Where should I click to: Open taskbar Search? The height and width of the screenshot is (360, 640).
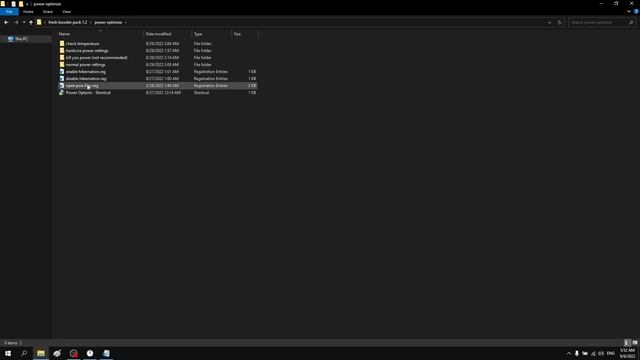pos(24,353)
